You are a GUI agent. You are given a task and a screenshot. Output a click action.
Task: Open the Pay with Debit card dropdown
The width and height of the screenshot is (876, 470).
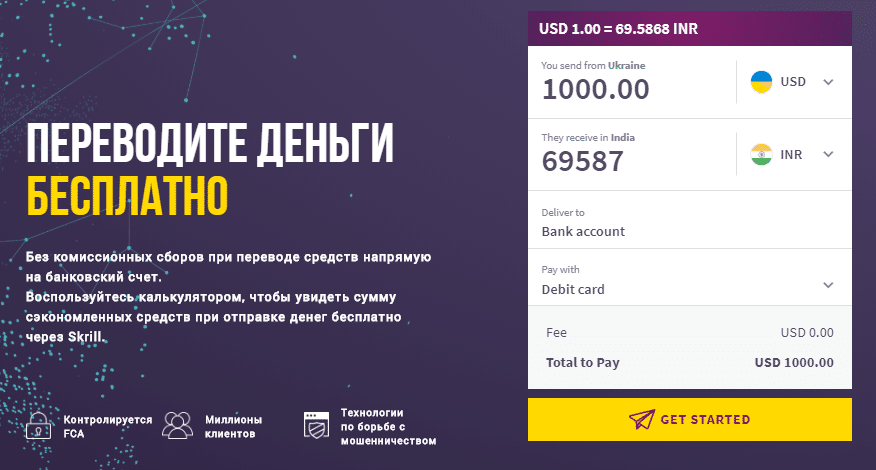(827, 285)
